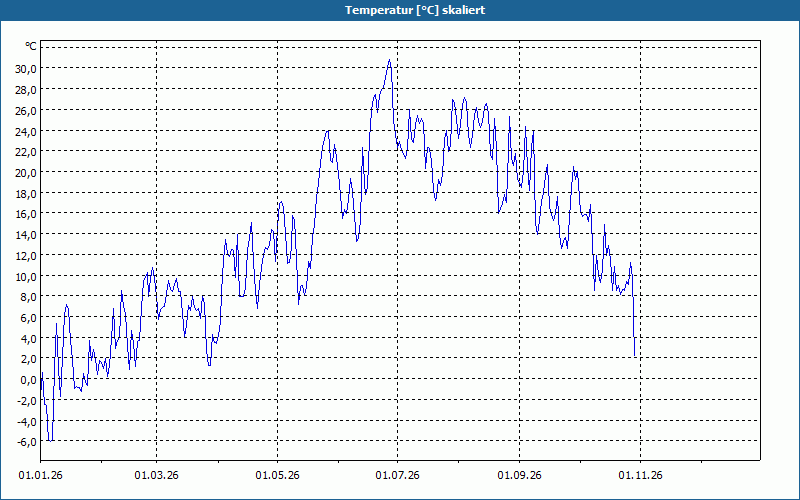Select the 30,0 y-axis label
Image resolution: width=800 pixels, height=500 pixels.
(x=26, y=69)
